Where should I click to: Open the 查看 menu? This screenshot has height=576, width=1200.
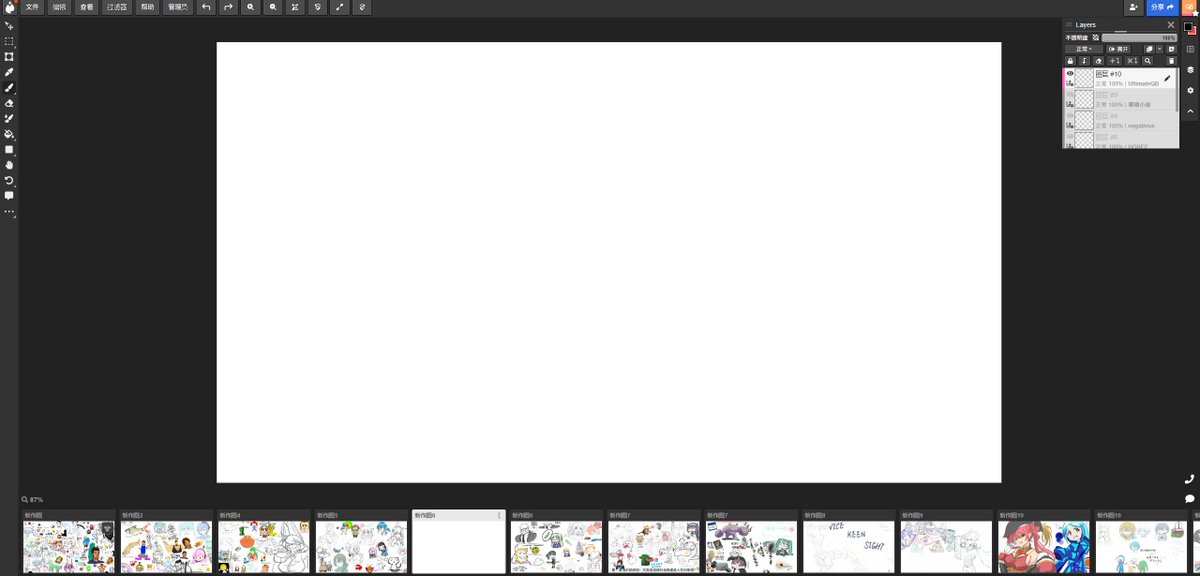88,7
